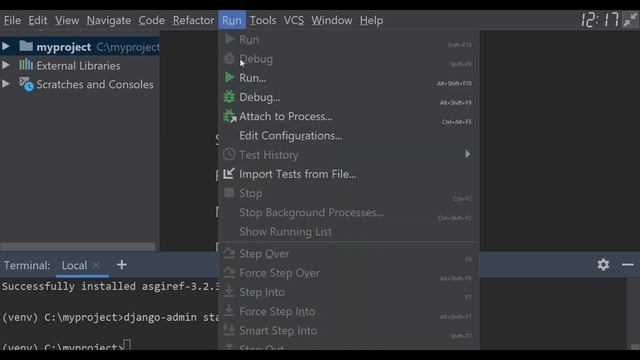Viewport: 640px width, 360px height.
Task: Open the Refactor menu
Action: click(193, 20)
